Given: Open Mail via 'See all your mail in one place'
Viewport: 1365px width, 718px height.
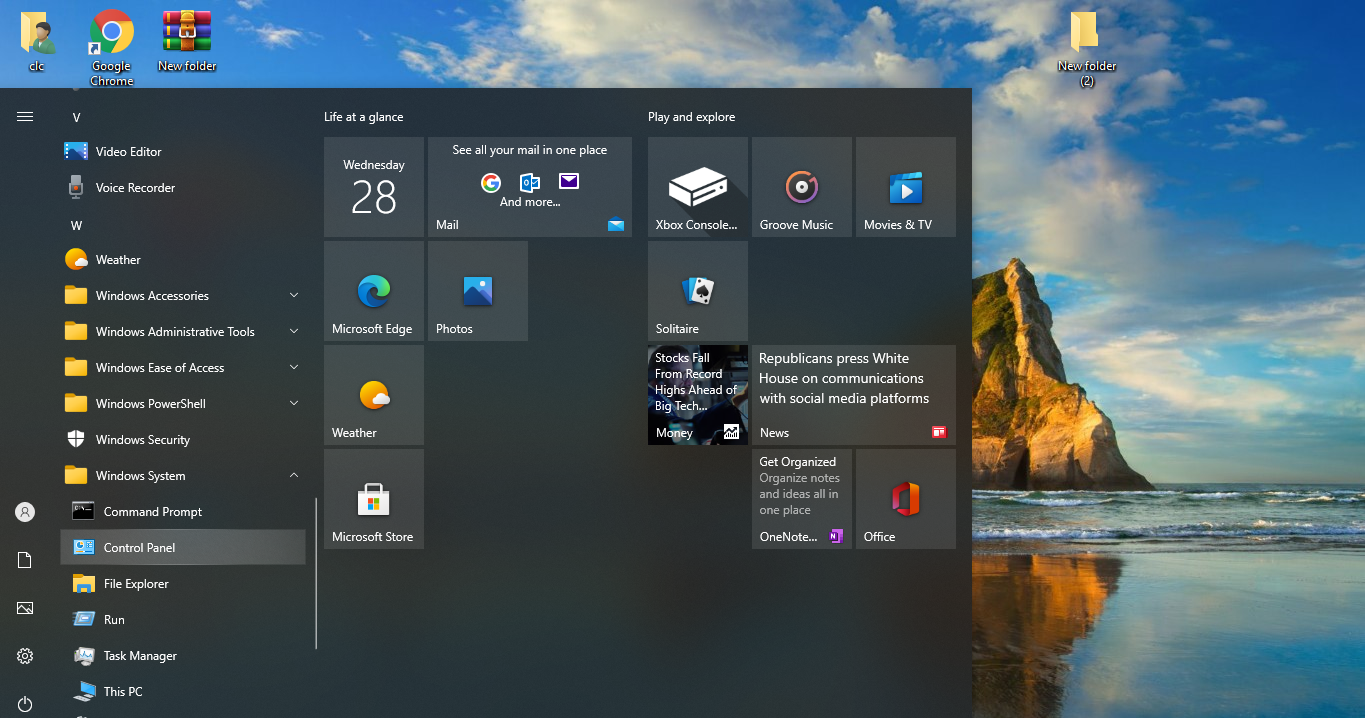Looking at the screenshot, I should click(529, 187).
